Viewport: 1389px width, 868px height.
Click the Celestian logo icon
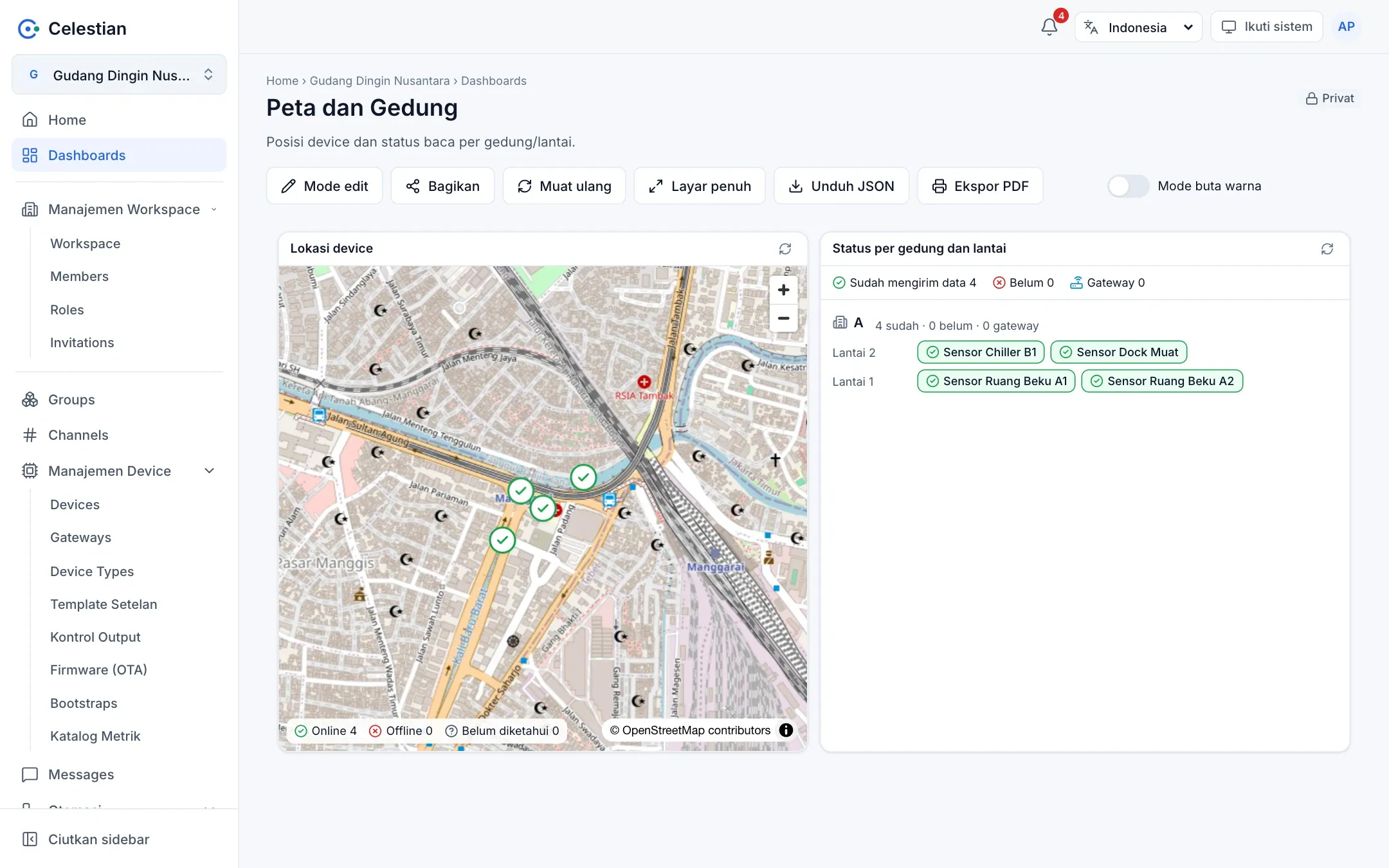tap(29, 28)
